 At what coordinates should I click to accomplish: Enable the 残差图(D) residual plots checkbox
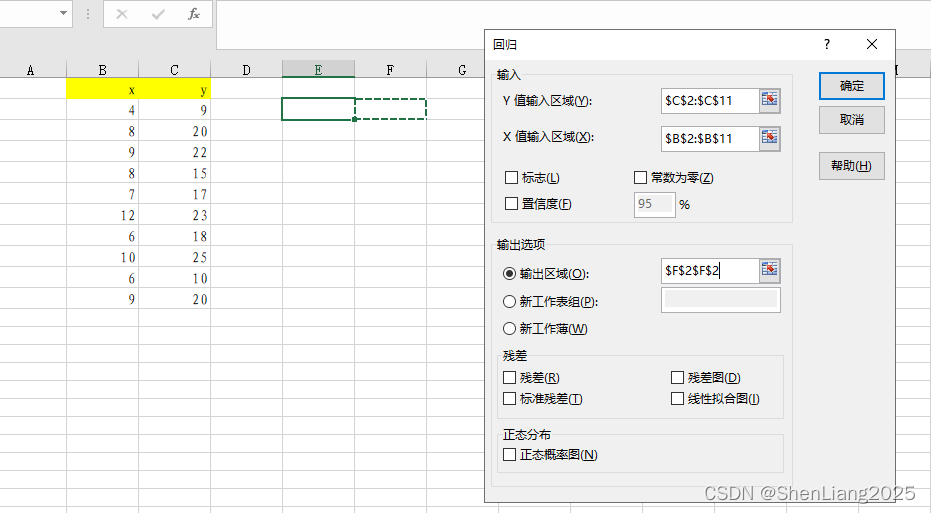(677, 378)
